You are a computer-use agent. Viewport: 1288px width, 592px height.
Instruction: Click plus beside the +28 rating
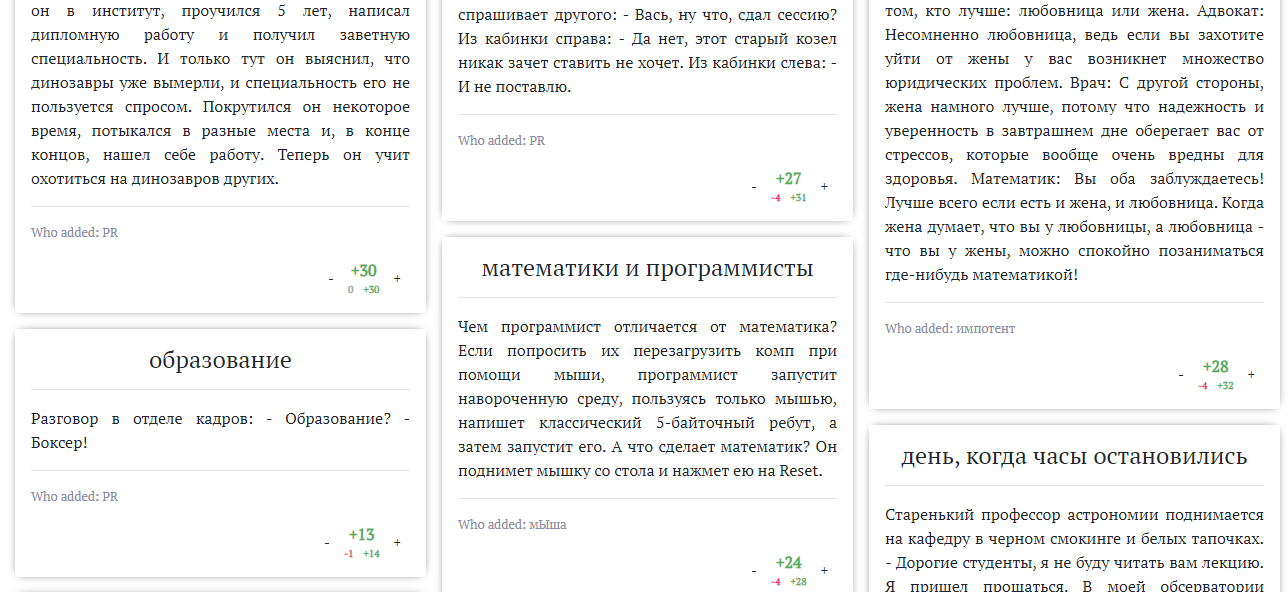[1251, 375]
